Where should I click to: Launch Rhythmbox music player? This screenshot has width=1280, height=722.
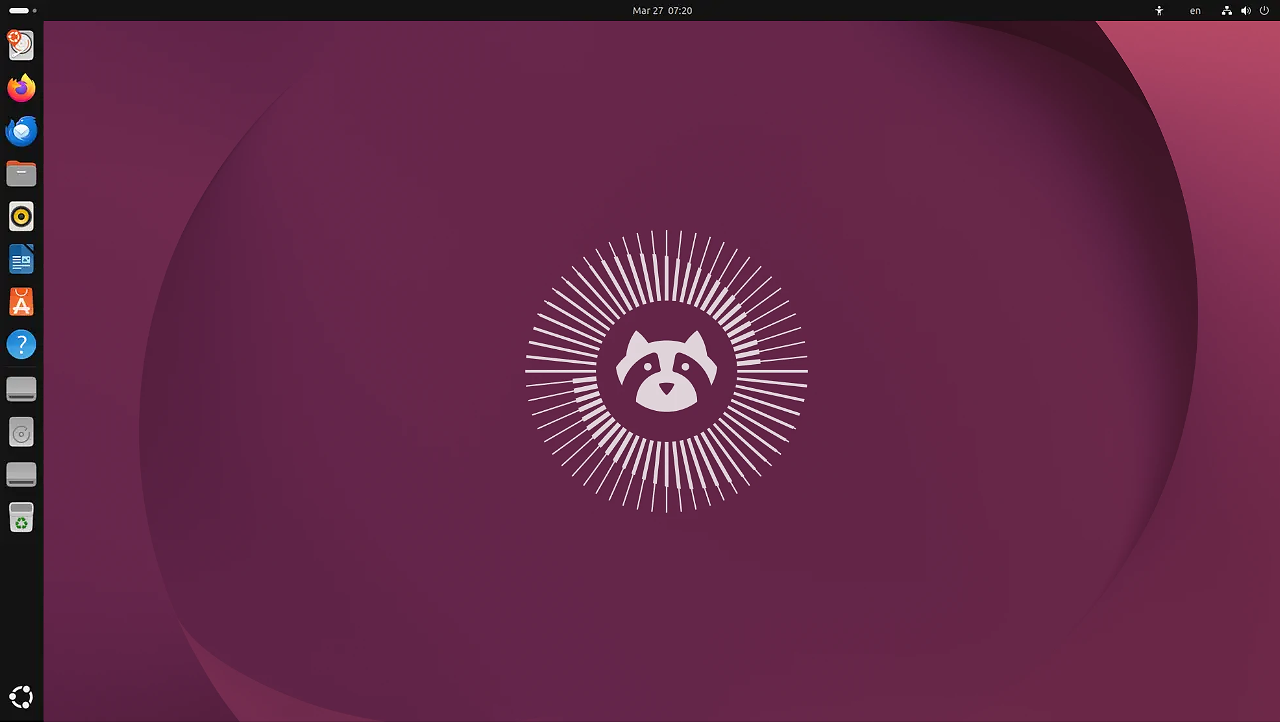(x=21, y=216)
